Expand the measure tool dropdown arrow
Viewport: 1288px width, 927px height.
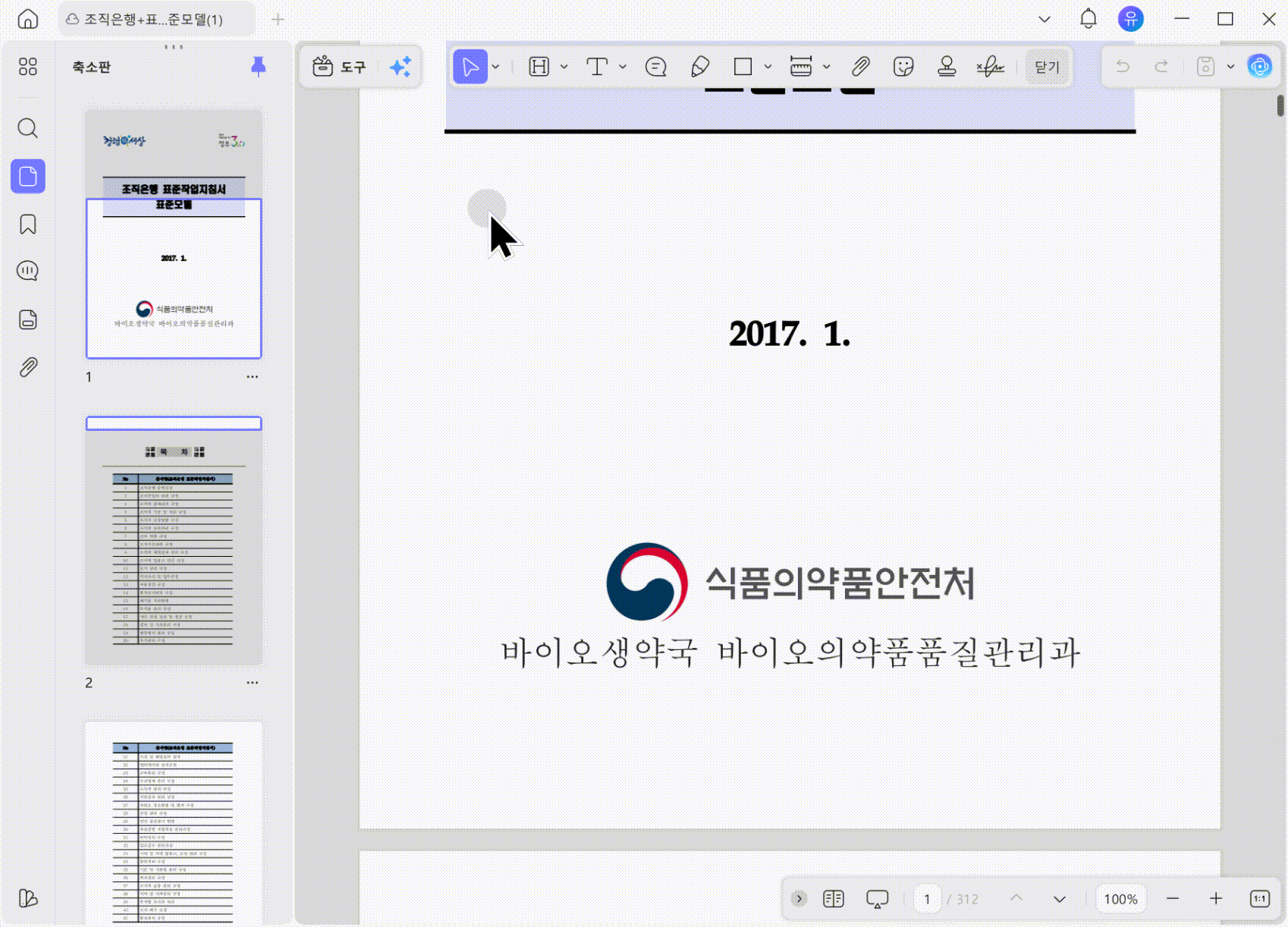[x=827, y=67]
